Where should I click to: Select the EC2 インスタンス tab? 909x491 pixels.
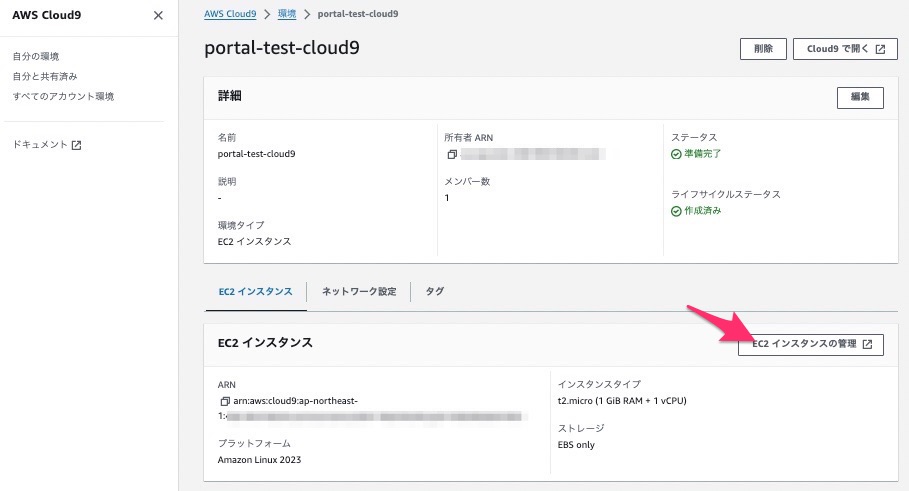pos(255,292)
